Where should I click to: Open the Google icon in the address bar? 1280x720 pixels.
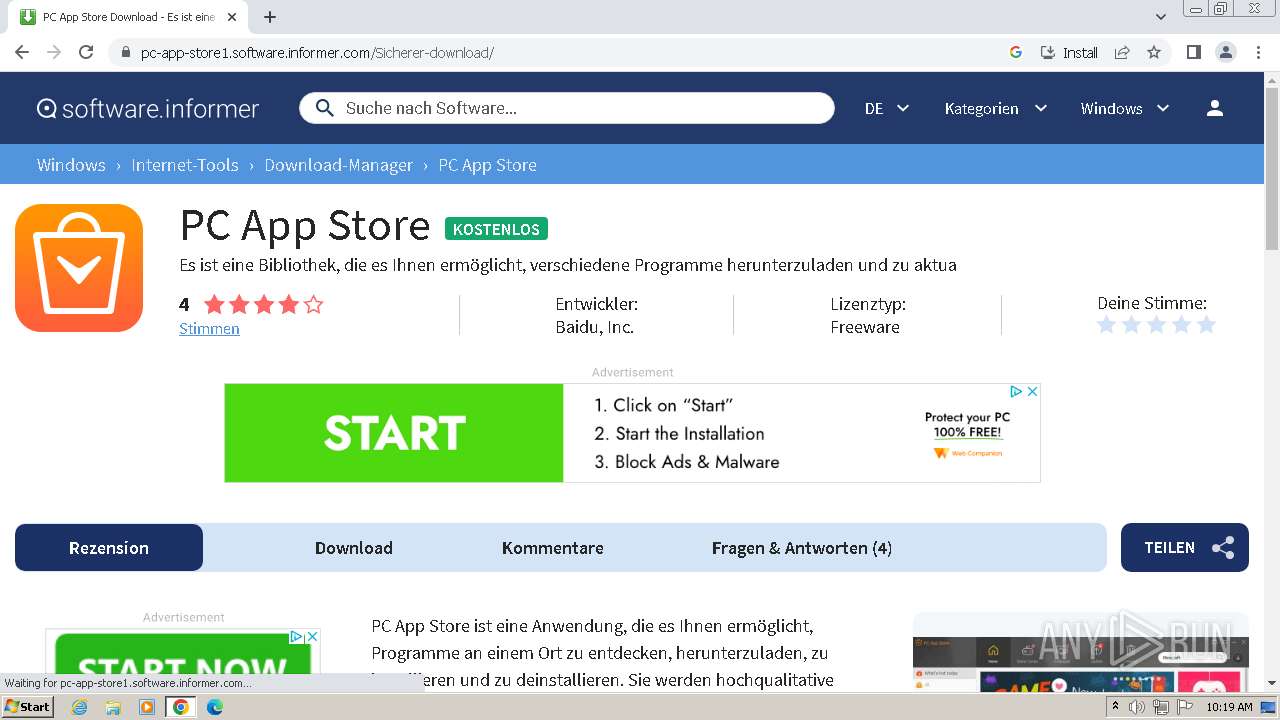1016,52
